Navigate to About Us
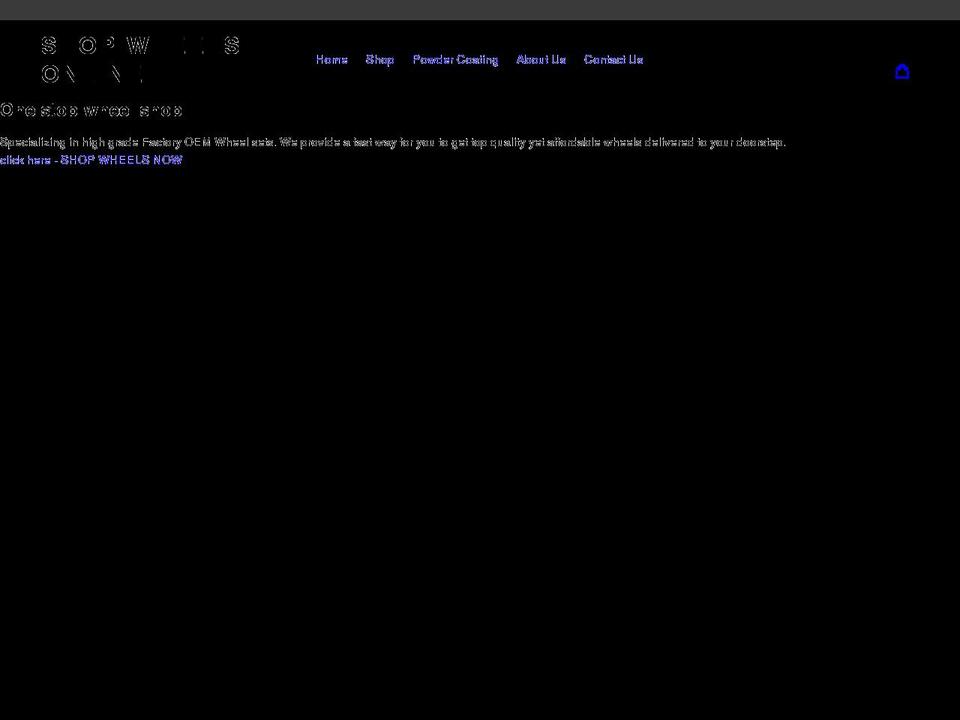 pyautogui.click(x=541, y=59)
